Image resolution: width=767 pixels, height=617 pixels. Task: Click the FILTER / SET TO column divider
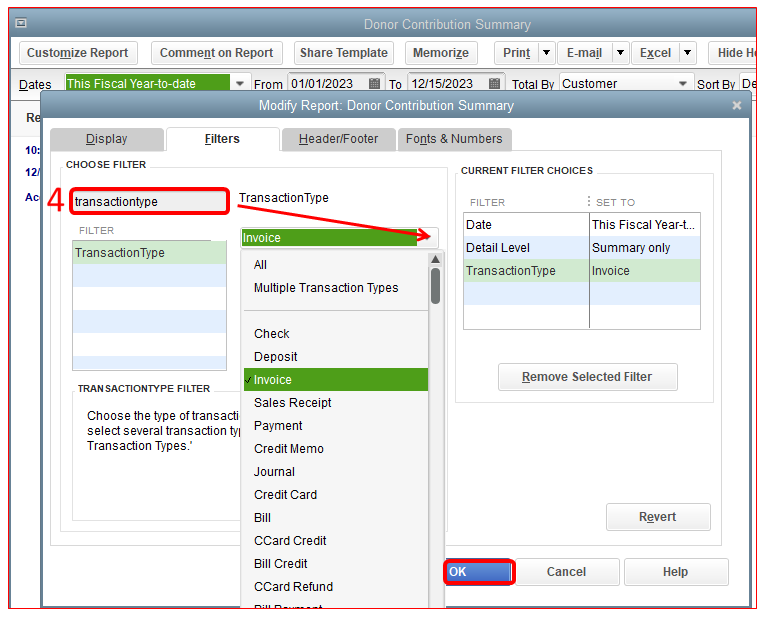pos(589,202)
